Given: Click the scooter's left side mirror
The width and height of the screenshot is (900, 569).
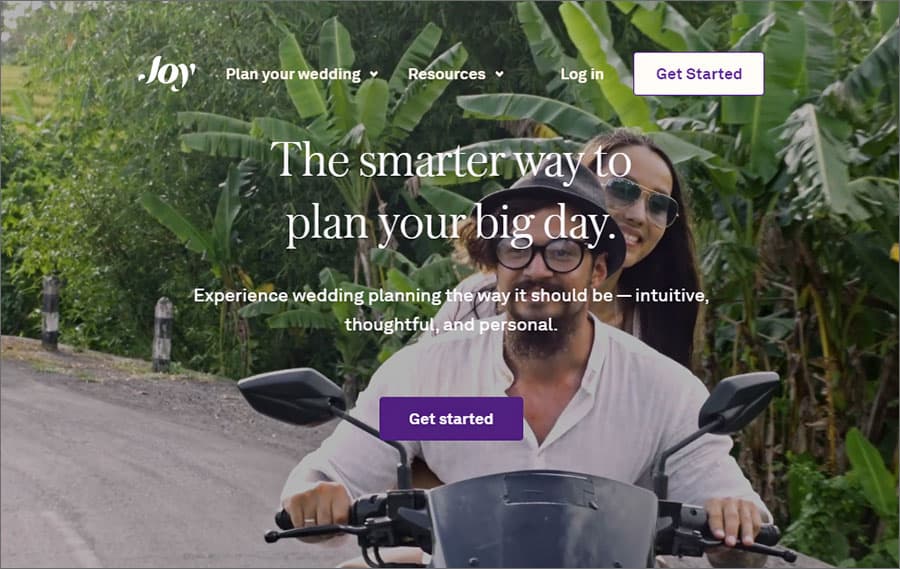Looking at the screenshot, I should tap(291, 397).
